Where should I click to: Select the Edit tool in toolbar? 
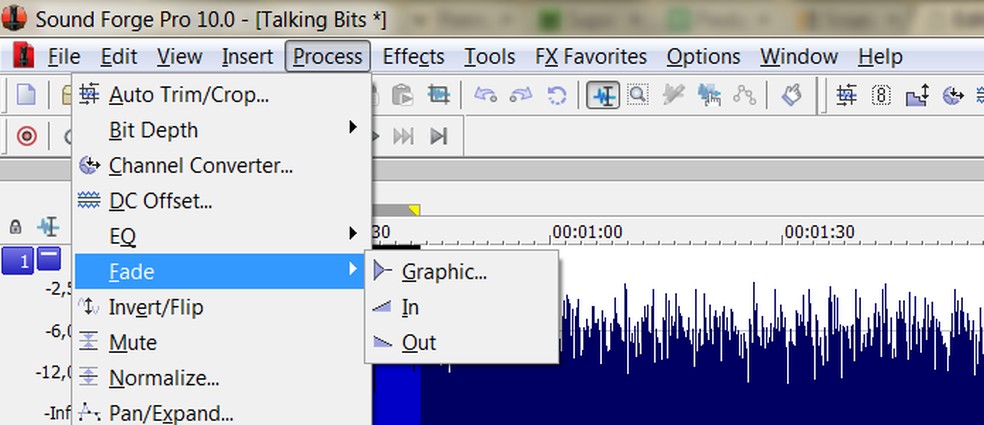tap(603, 95)
